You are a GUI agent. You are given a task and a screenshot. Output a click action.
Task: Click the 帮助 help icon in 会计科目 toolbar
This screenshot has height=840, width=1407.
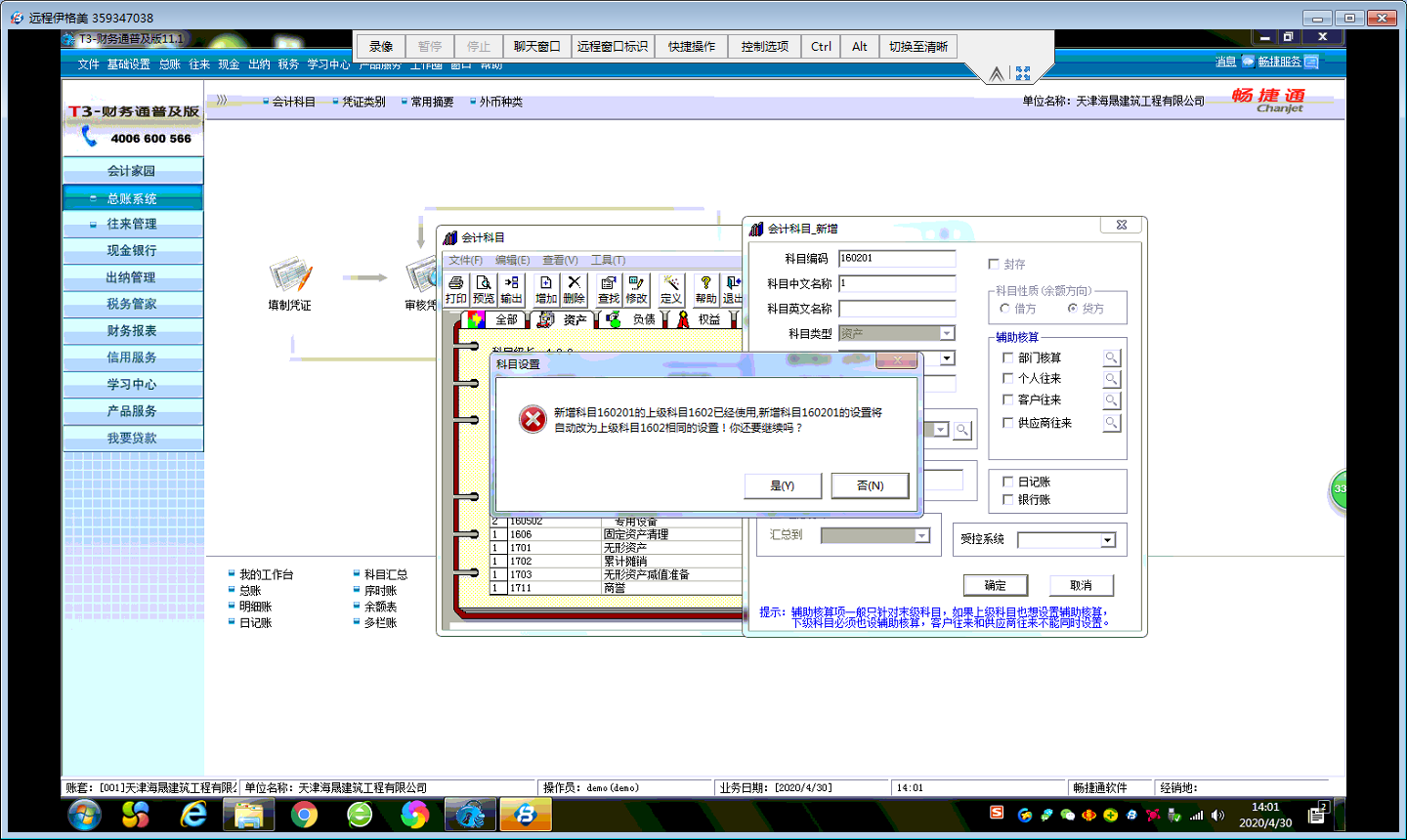pos(705,289)
